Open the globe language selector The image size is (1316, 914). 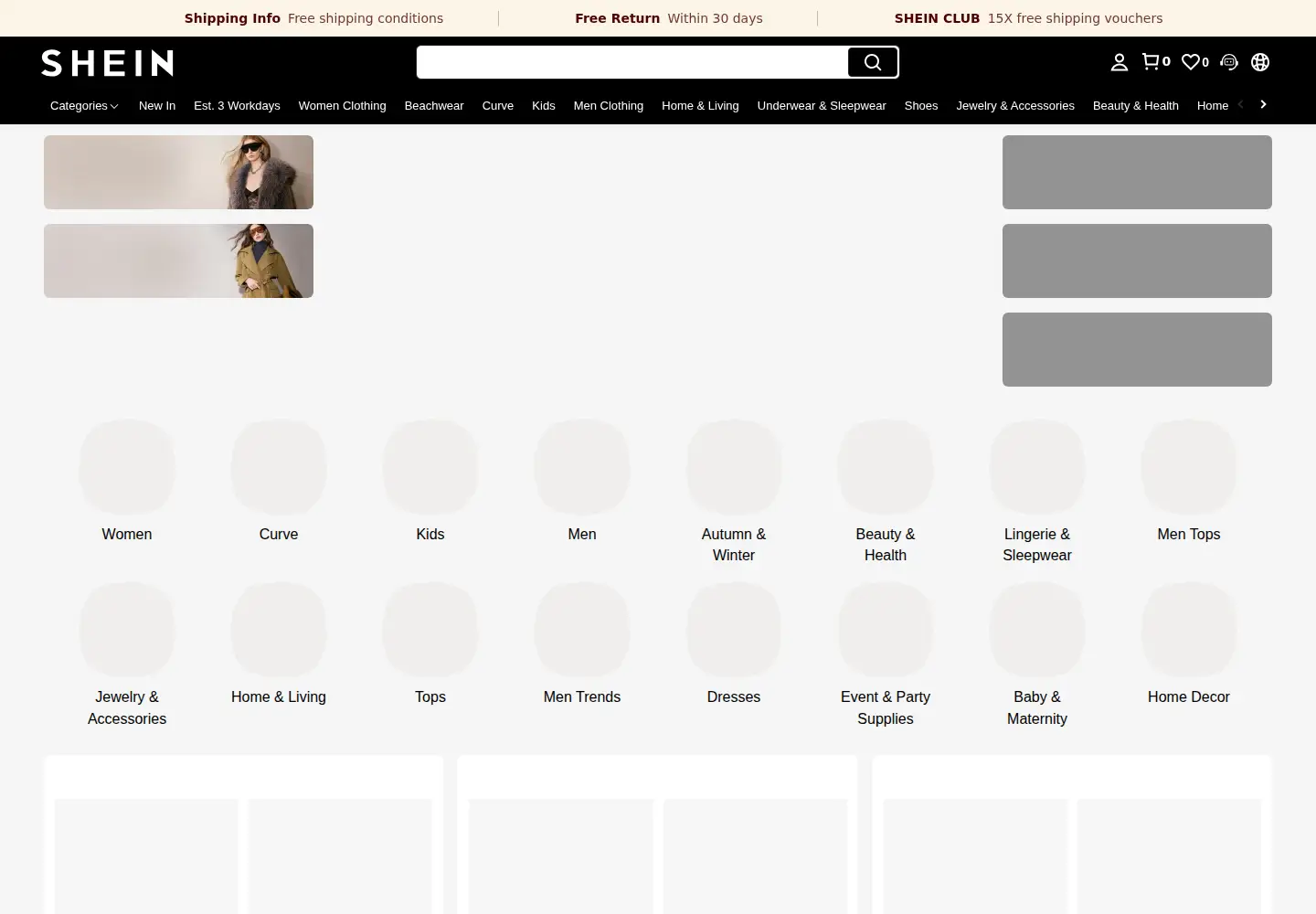pos(1260,61)
